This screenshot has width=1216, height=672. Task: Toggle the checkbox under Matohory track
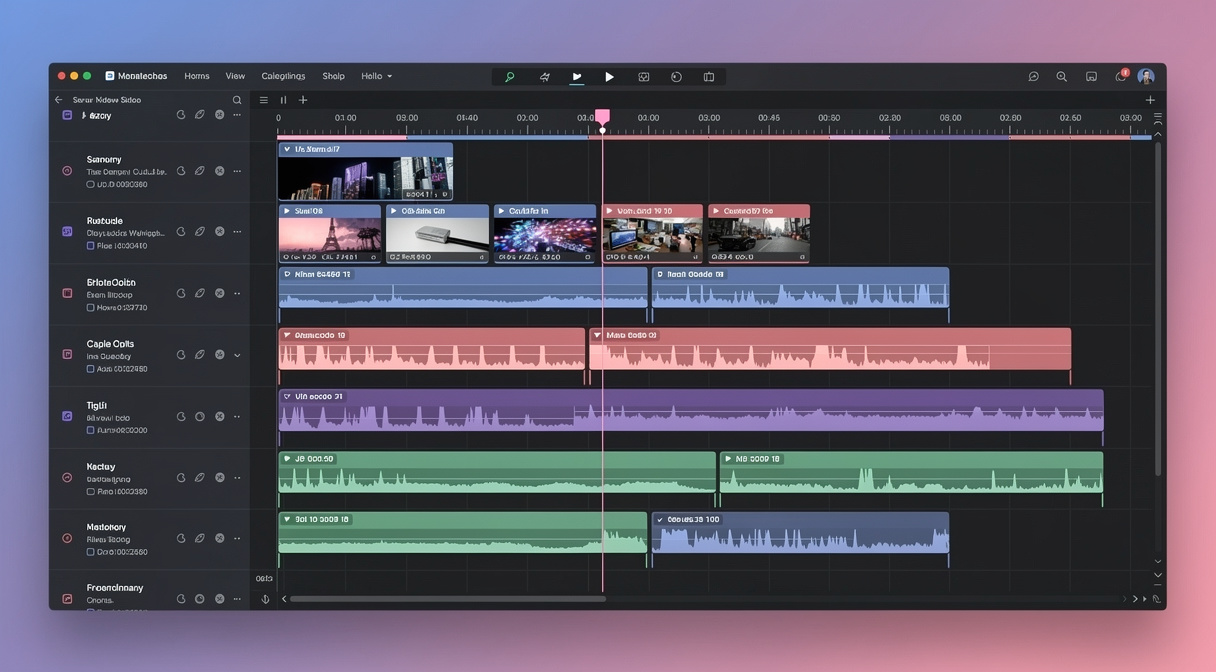click(90, 552)
